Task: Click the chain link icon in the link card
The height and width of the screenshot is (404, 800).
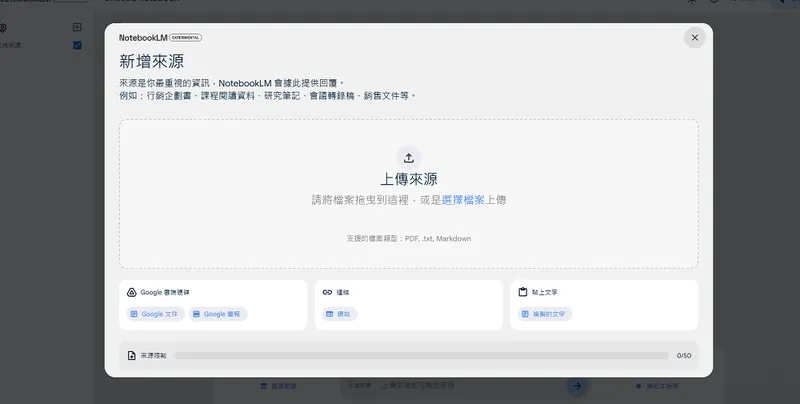Action: (x=328, y=292)
